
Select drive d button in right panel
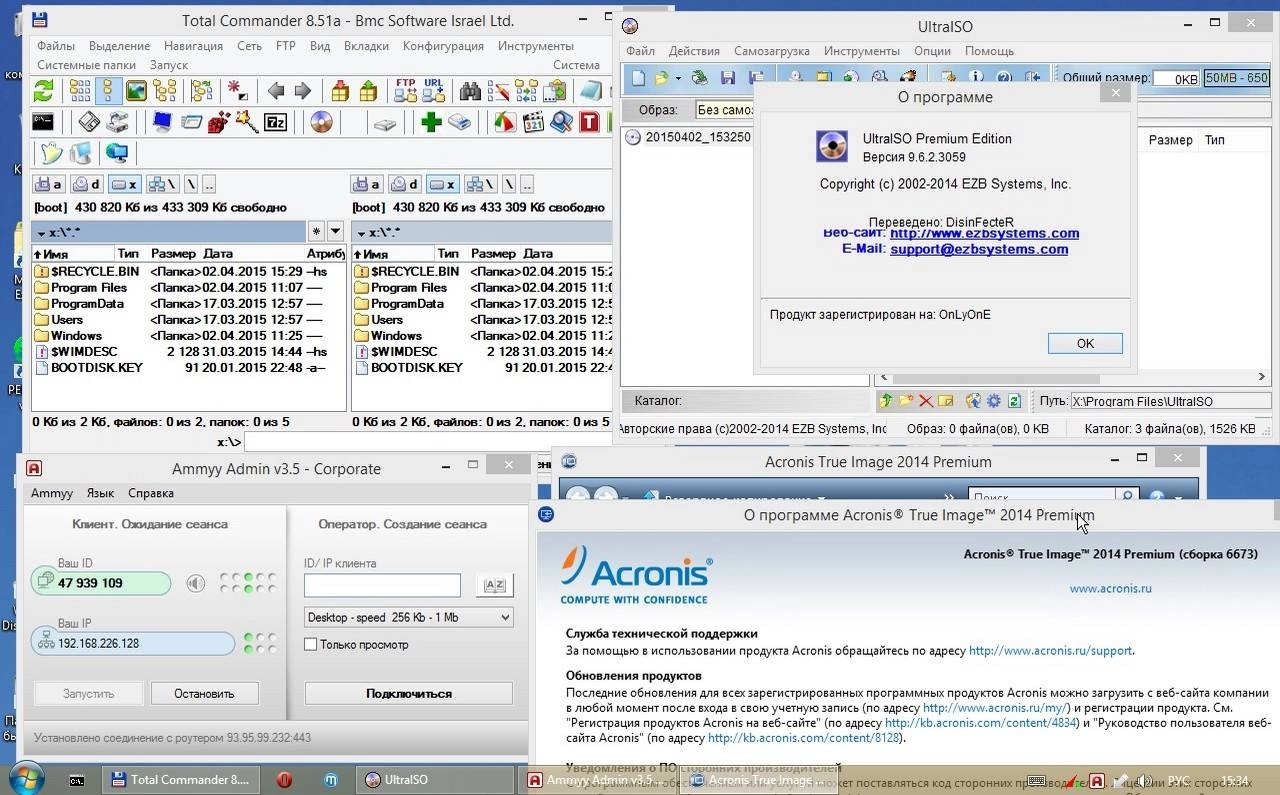coord(405,185)
